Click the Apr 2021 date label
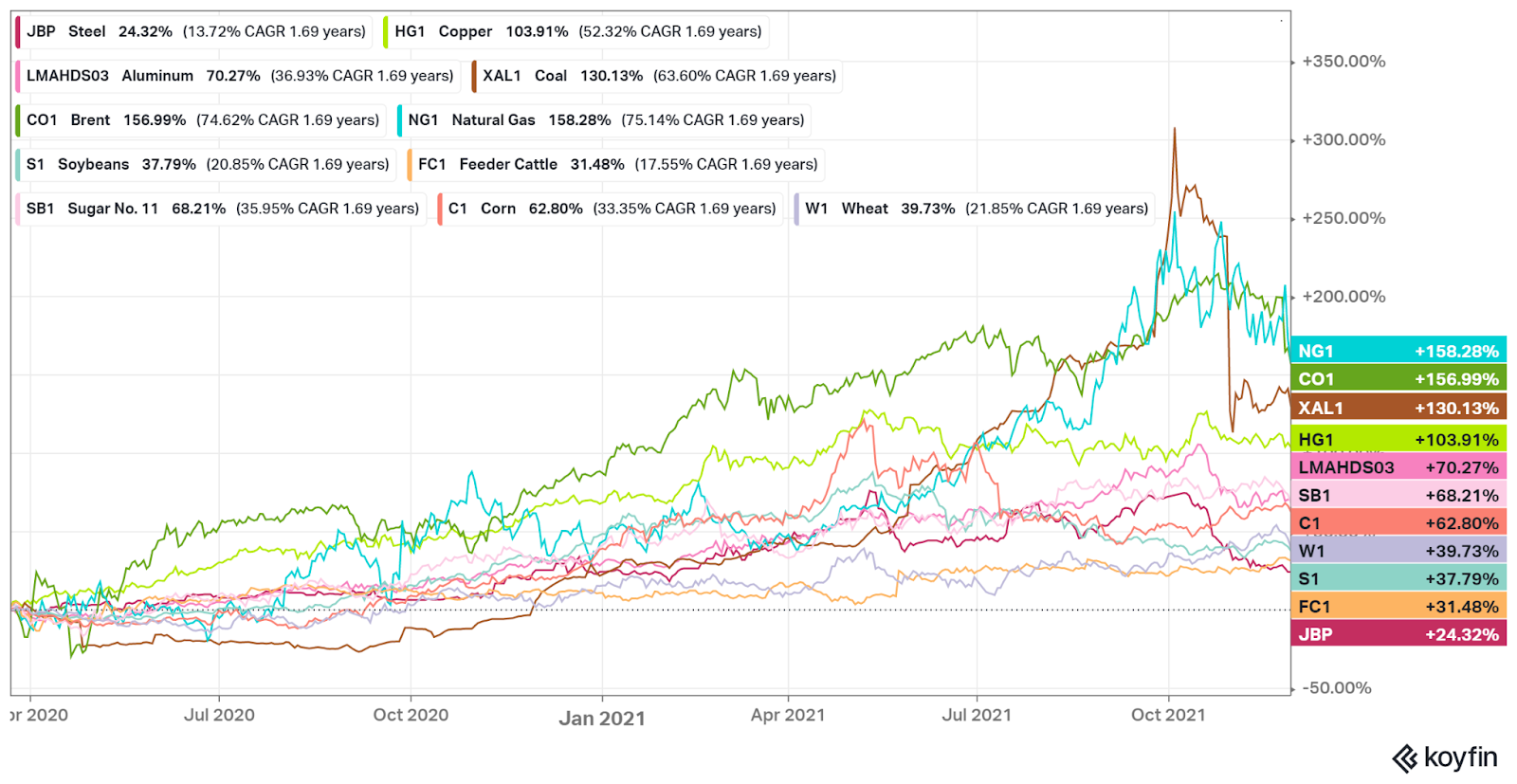This screenshot has width=1517, height=784. click(788, 715)
